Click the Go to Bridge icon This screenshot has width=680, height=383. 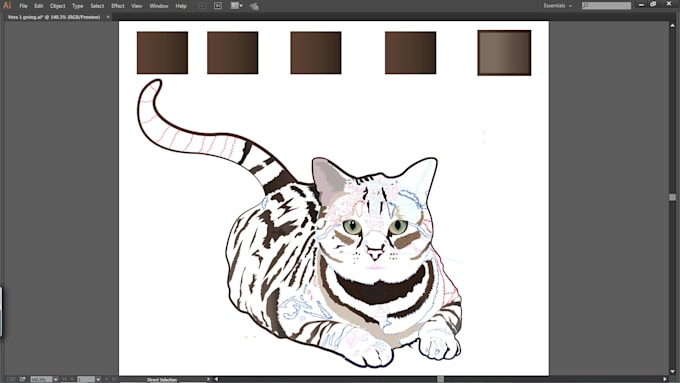pyautogui.click(x=218, y=6)
